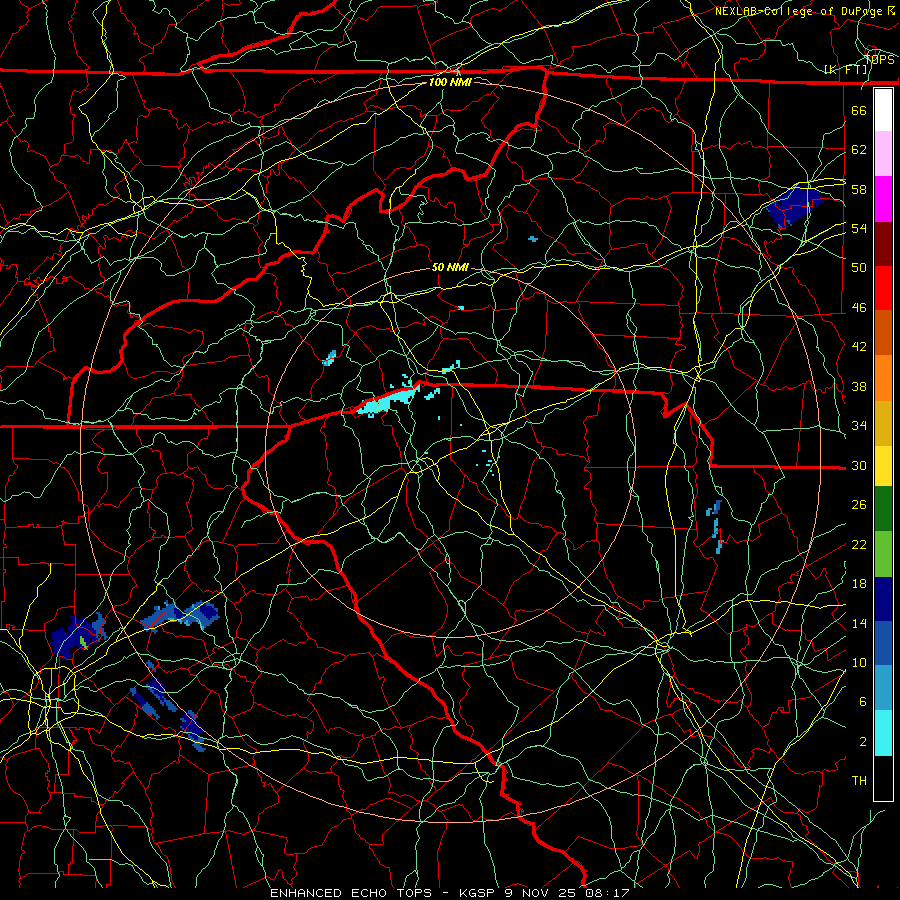The height and width of the screenshot is (900, 900).
Task: Click the '08:17' timestamp in the footer
Action: (607, 893)
